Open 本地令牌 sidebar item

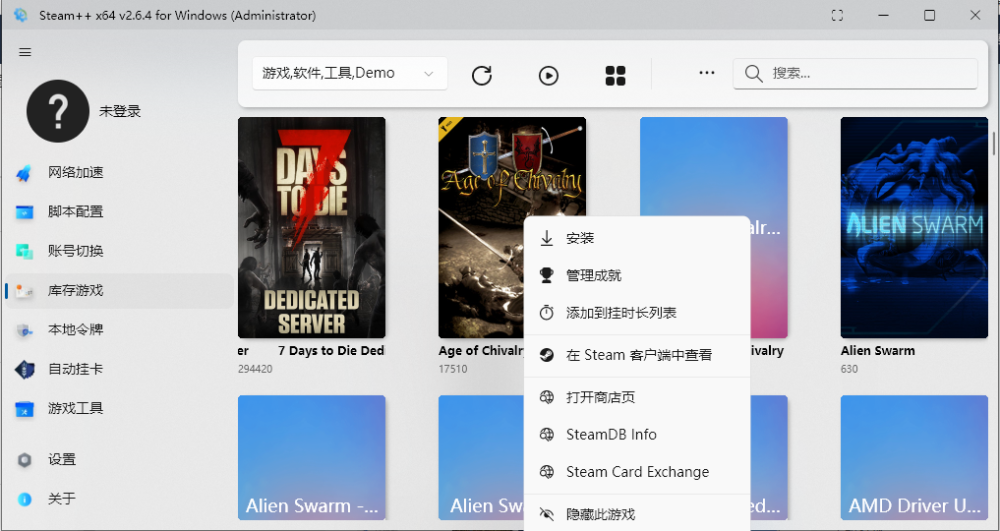(76, 330)
